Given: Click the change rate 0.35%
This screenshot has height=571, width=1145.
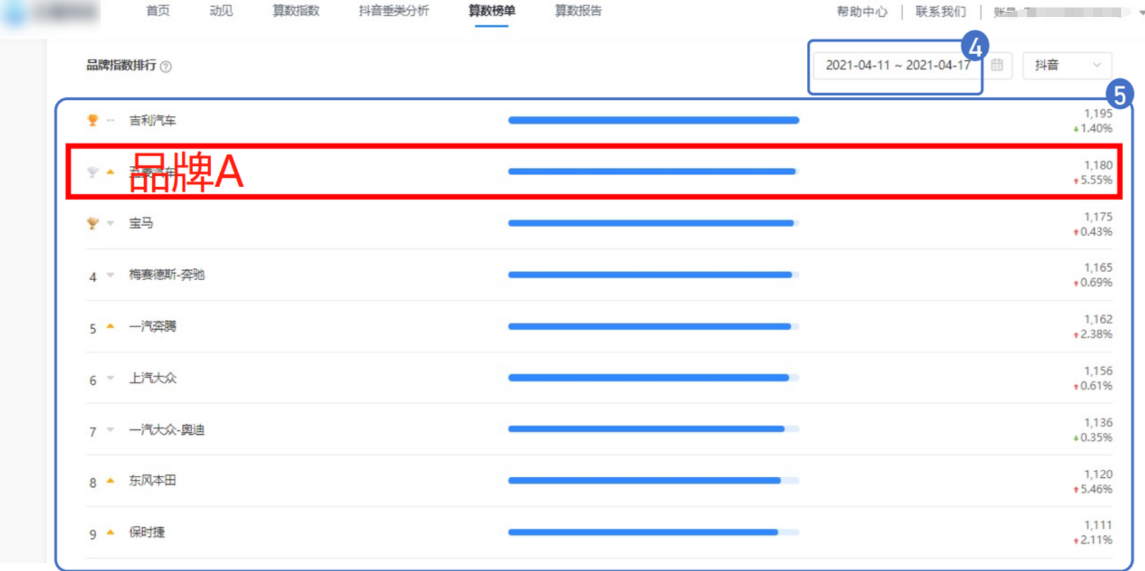Looking at the screenshot, I should tap(1096, 437).
